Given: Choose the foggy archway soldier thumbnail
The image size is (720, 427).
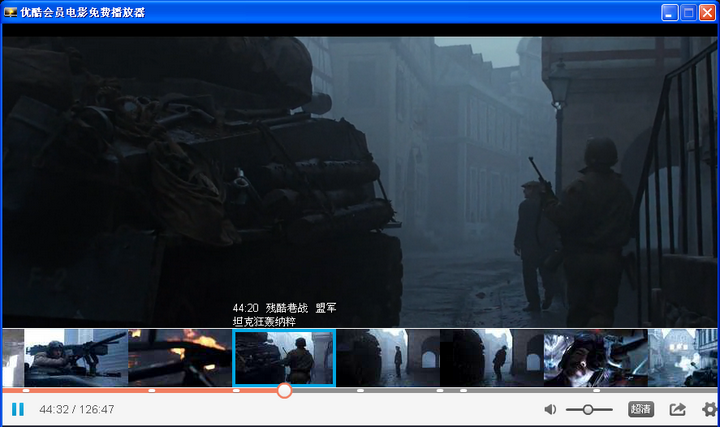Looking at the screenshot, I should pos(388,358).
